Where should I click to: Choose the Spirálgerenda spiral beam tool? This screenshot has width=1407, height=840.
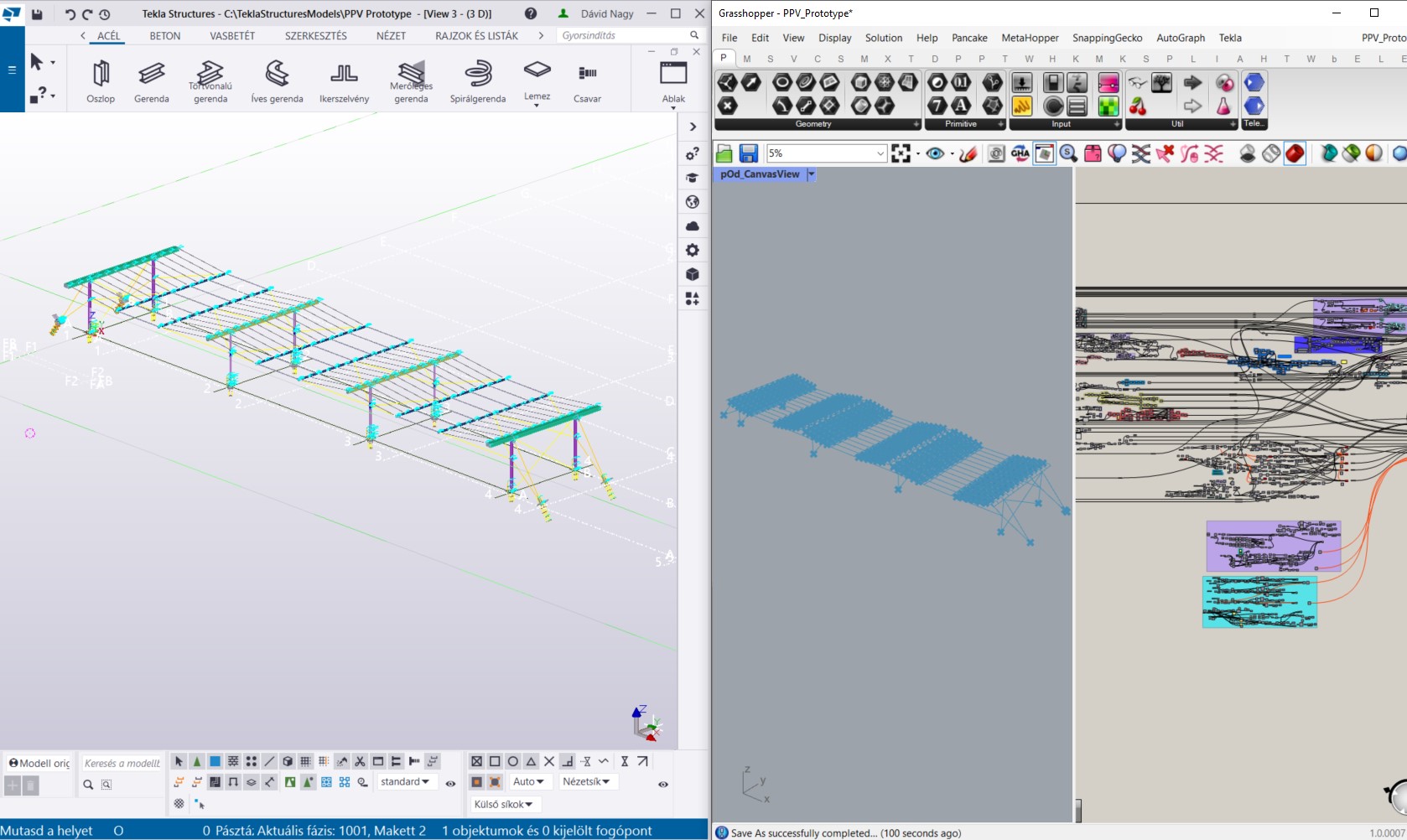point(478,81)
